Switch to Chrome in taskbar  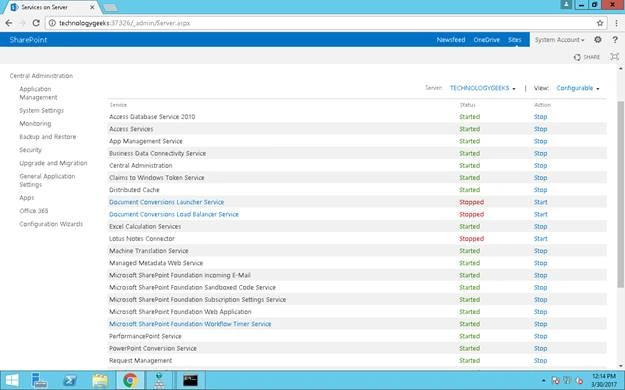(130, 380)
